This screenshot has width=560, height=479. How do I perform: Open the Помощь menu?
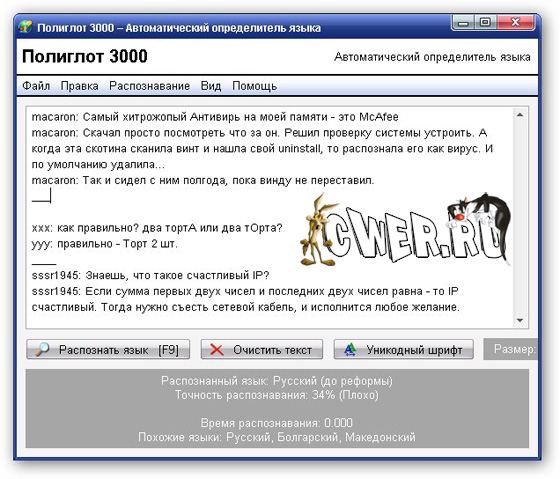tap(254, 86)
